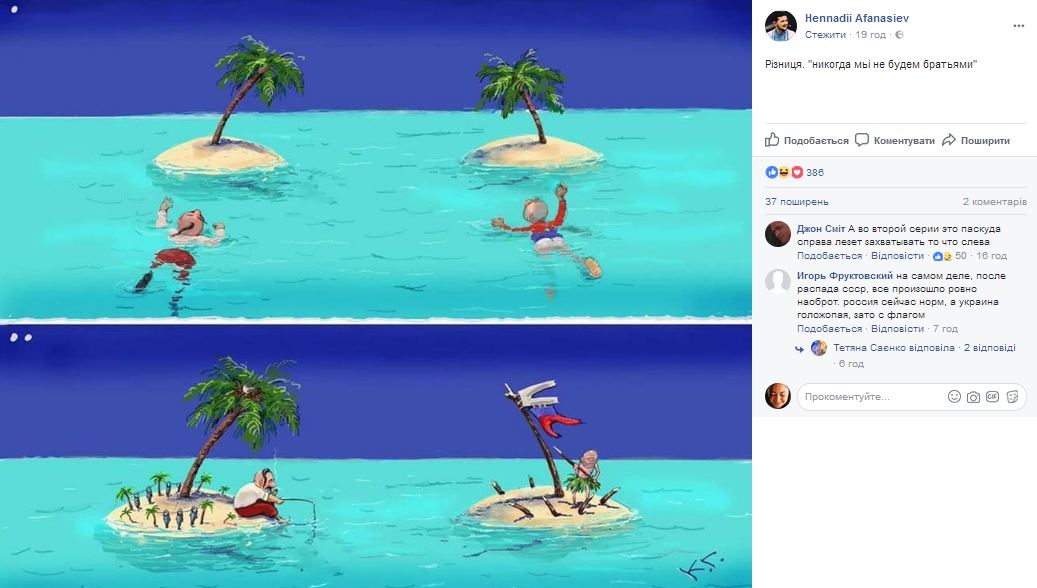Attach a photo using the camera icon

(973, 397)
